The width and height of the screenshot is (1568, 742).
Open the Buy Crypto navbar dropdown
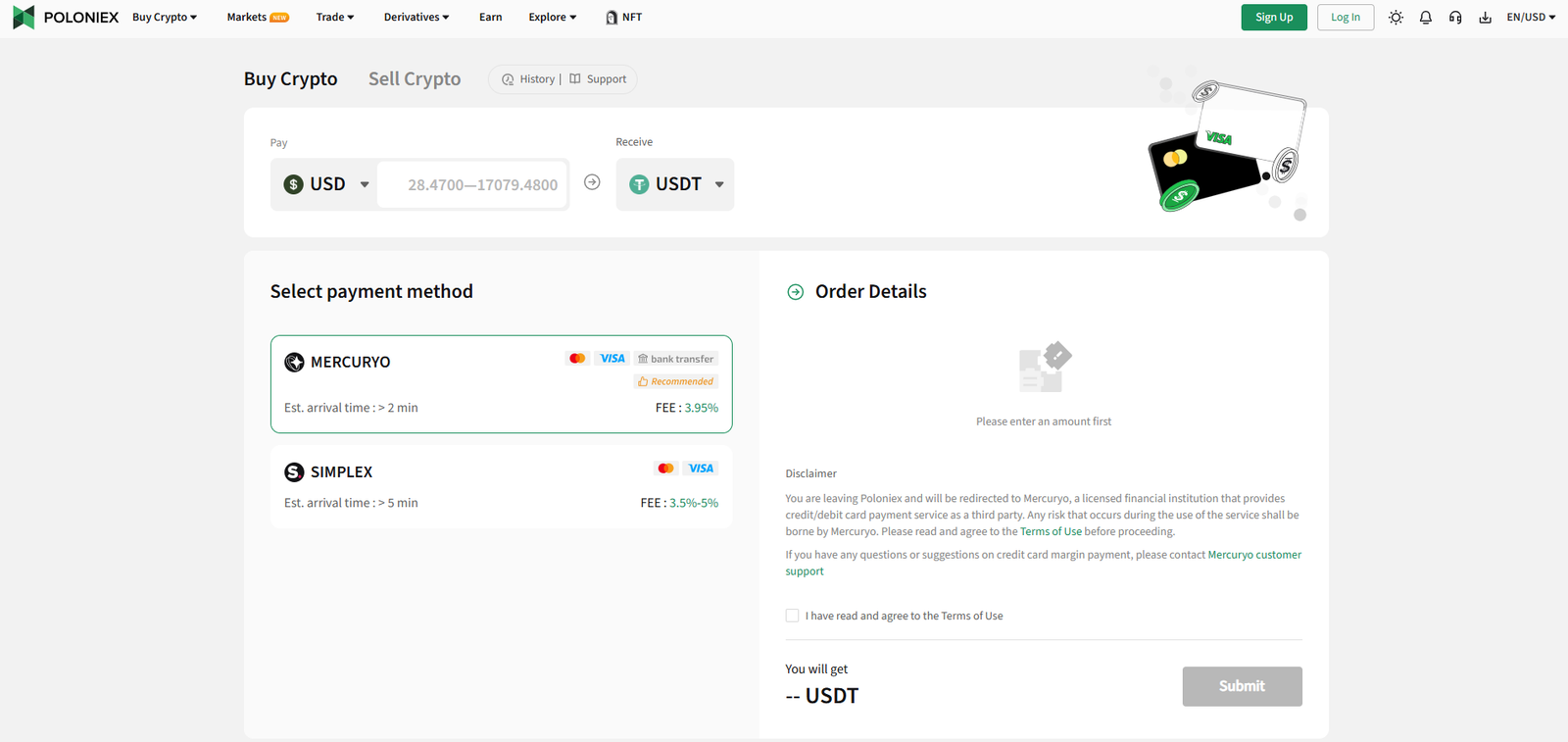[x=165, y=18]
